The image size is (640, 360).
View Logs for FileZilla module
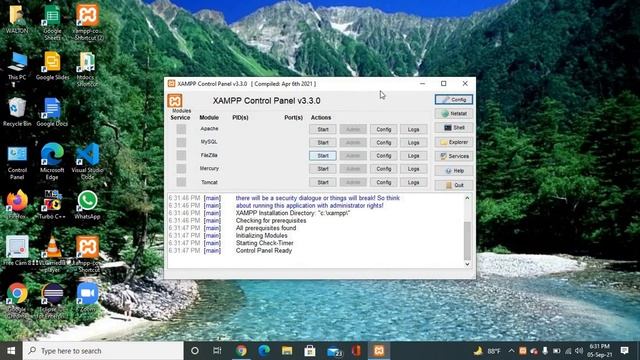(413, 156)
